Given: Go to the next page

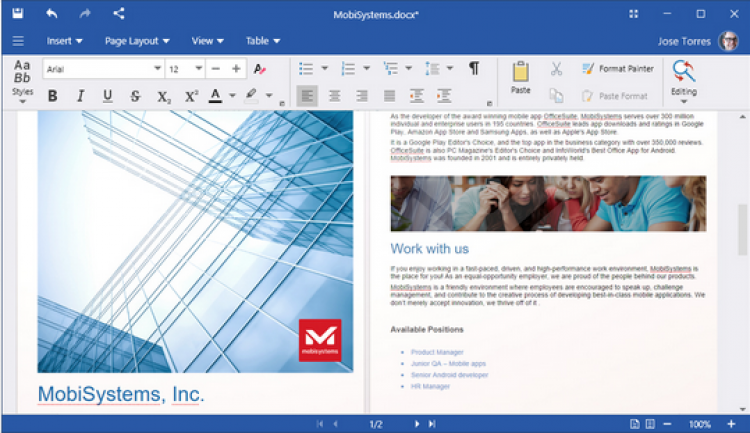Looking at the screenshot, I should point(417,424).
